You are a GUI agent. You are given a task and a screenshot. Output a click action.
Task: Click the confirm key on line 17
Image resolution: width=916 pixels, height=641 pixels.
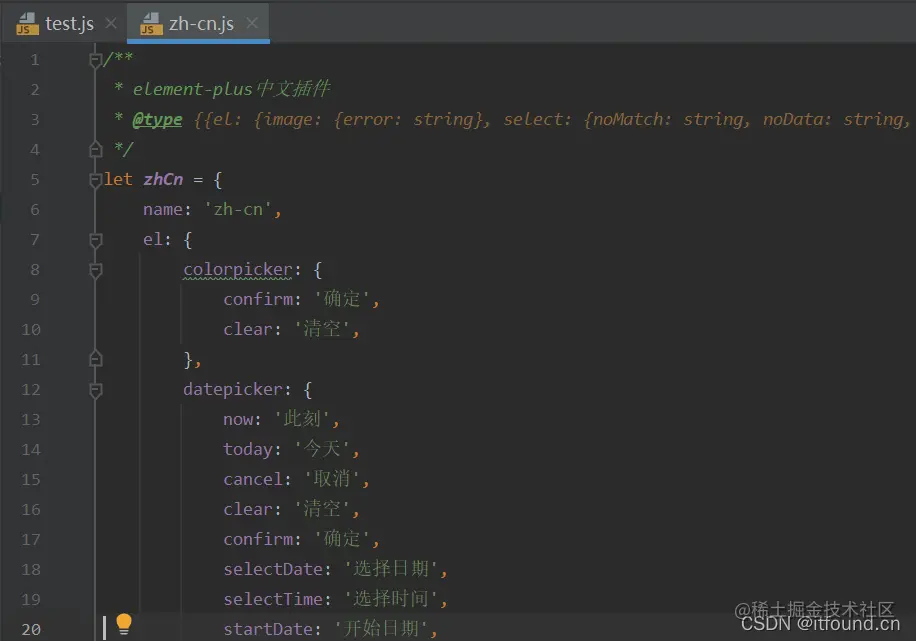pos(258,539)
